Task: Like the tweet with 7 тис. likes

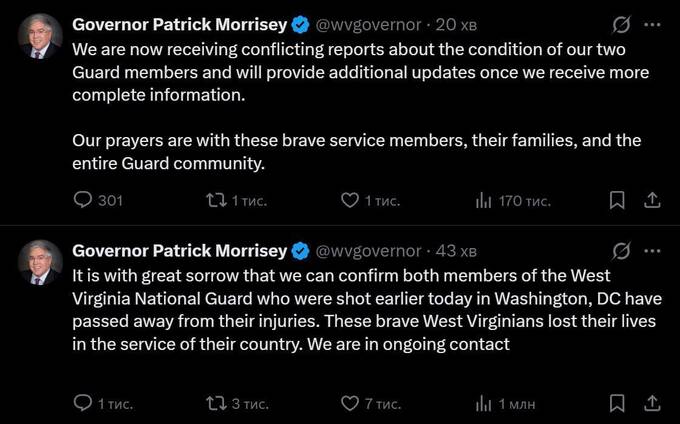Action: click(350, 403)
